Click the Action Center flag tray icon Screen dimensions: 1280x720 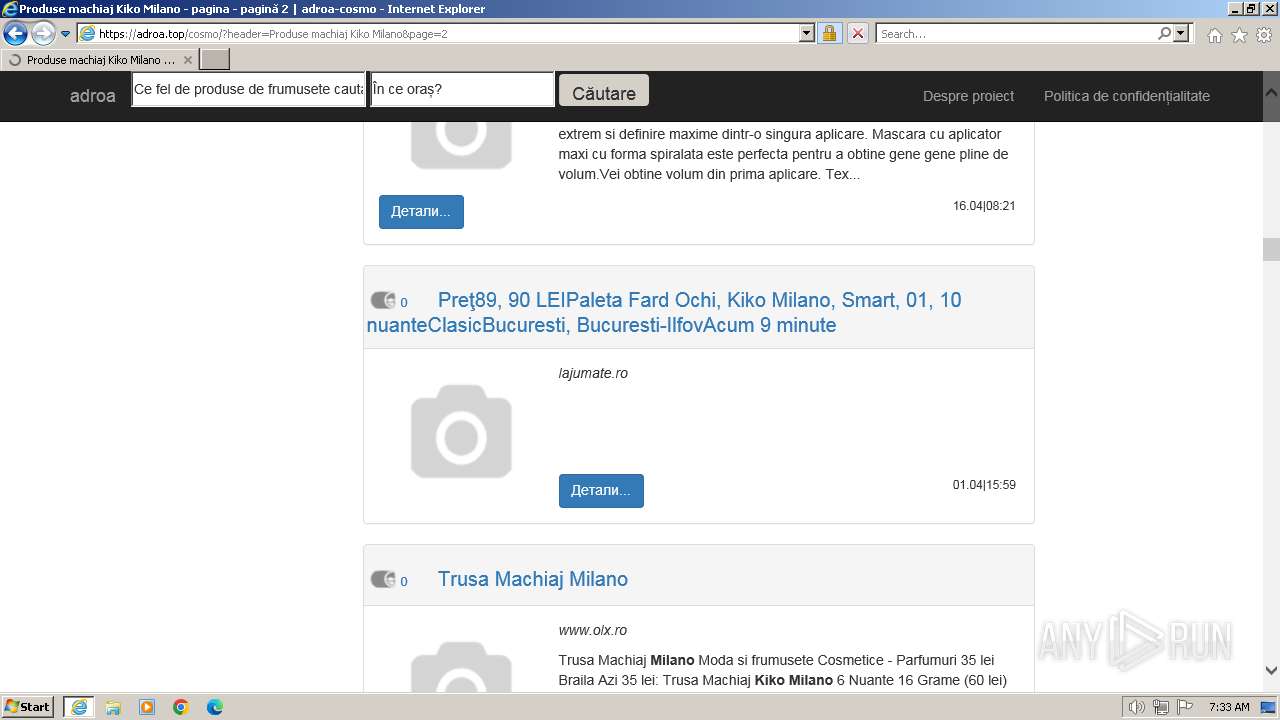(x=1184, y=707)
